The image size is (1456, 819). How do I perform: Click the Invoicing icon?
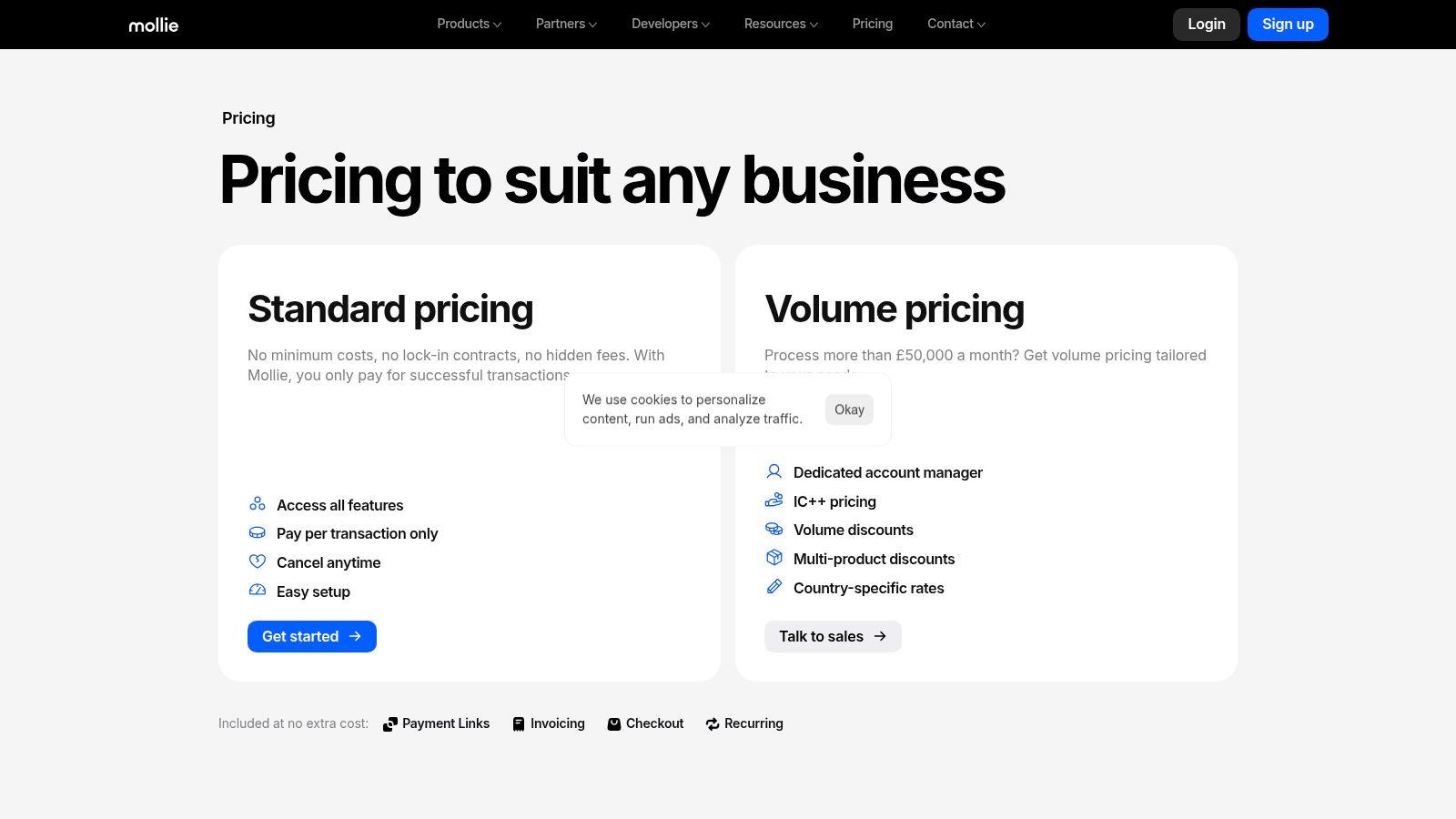519,724
